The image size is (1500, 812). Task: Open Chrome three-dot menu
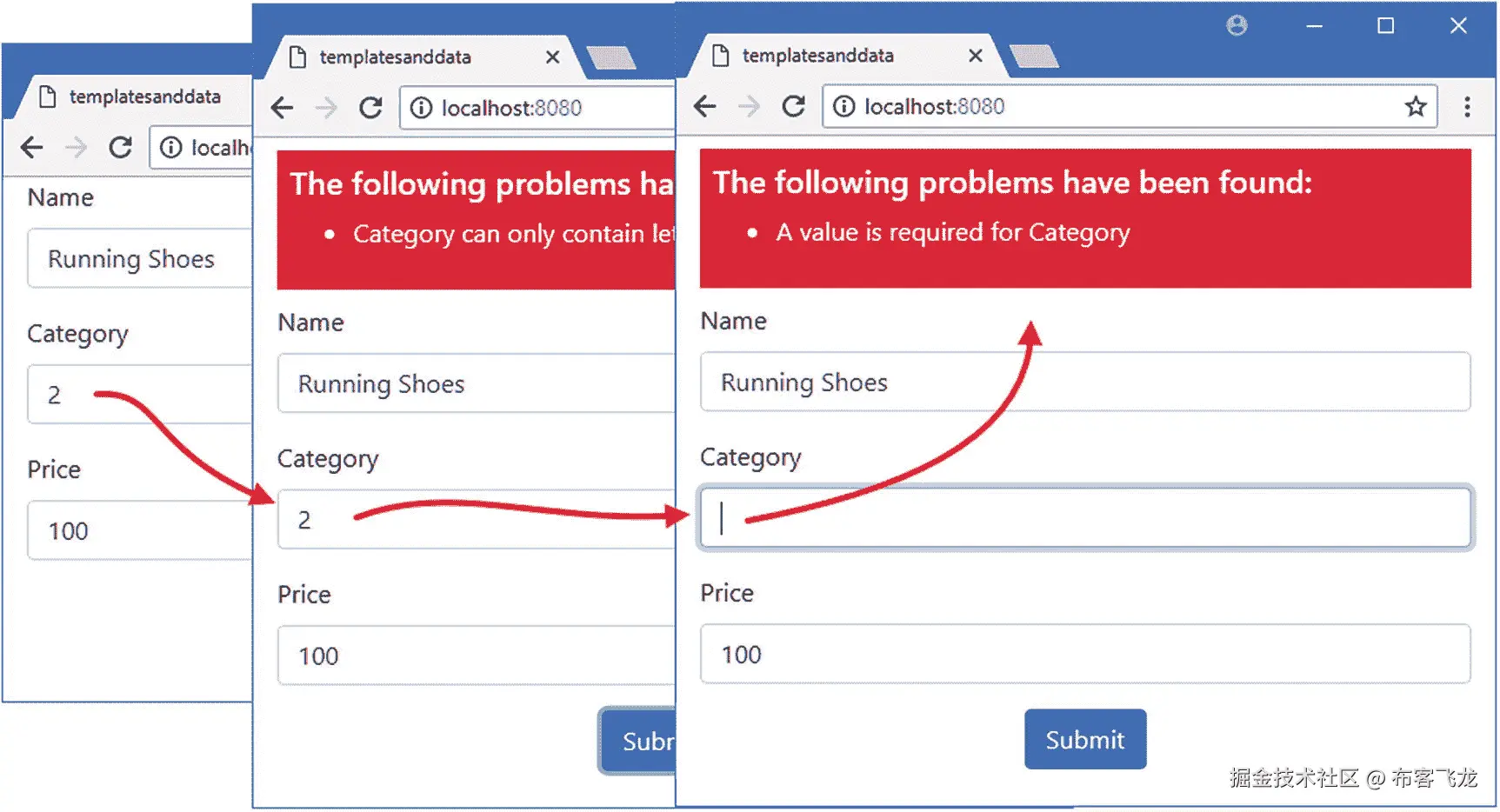click(x=1467, y=107)
